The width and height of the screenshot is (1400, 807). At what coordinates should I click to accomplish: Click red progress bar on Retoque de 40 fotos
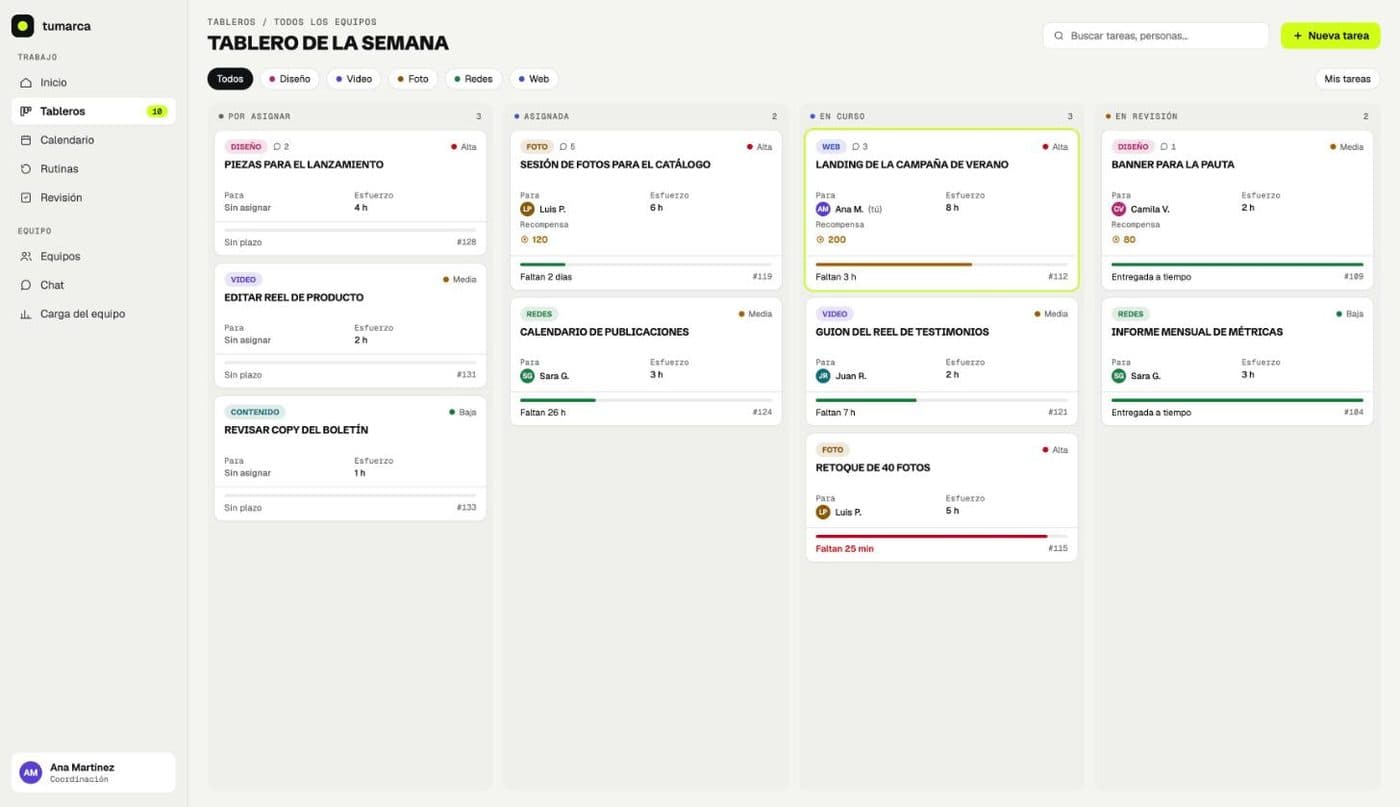click(x=941, y=537)
